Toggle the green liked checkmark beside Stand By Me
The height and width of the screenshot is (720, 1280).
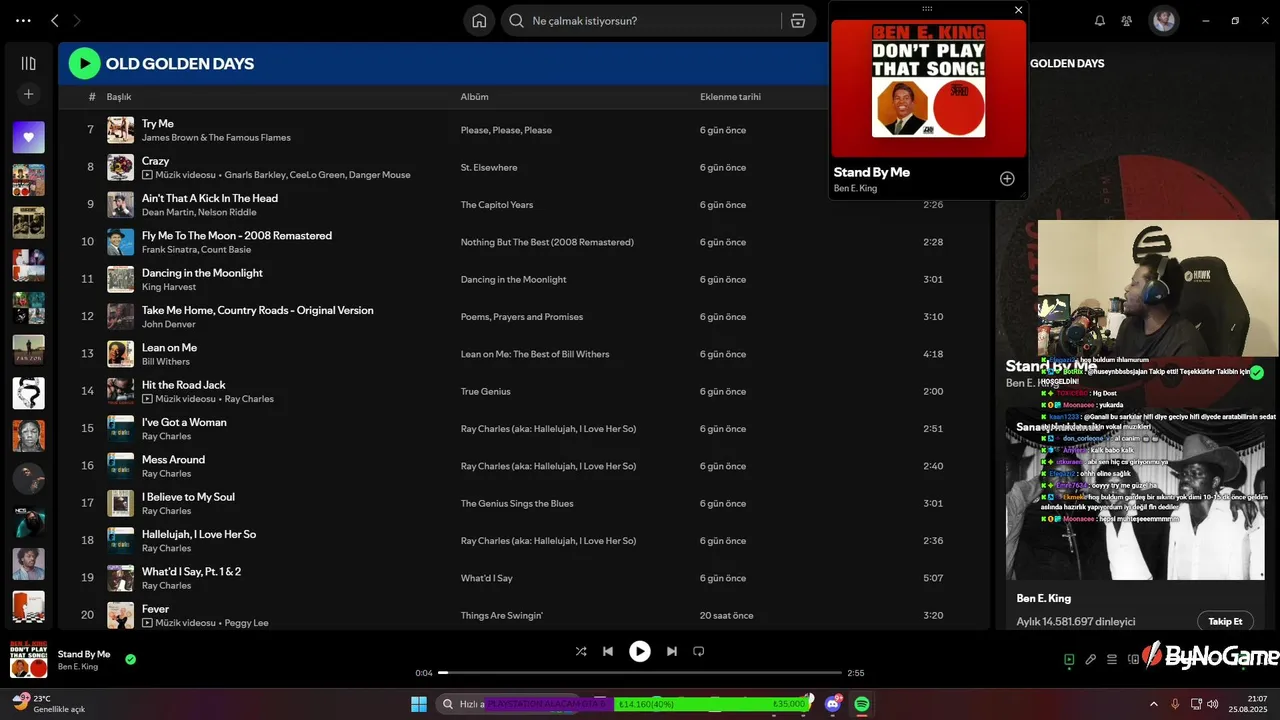click(x=130, y=659)
